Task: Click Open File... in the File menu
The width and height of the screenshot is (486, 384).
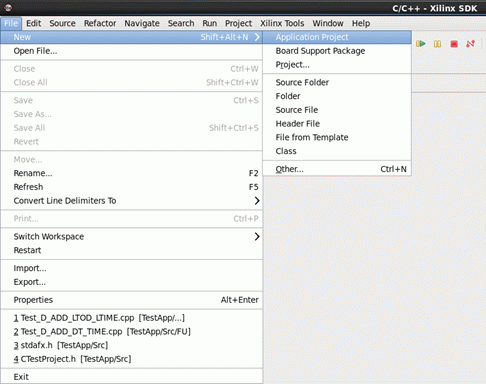Action: coord(132,51)
